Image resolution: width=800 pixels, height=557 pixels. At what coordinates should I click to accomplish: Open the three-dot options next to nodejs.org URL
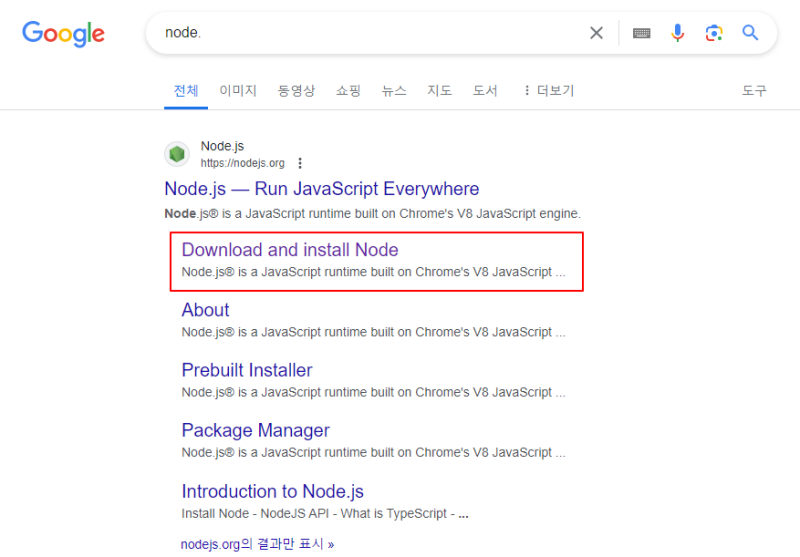300,163
